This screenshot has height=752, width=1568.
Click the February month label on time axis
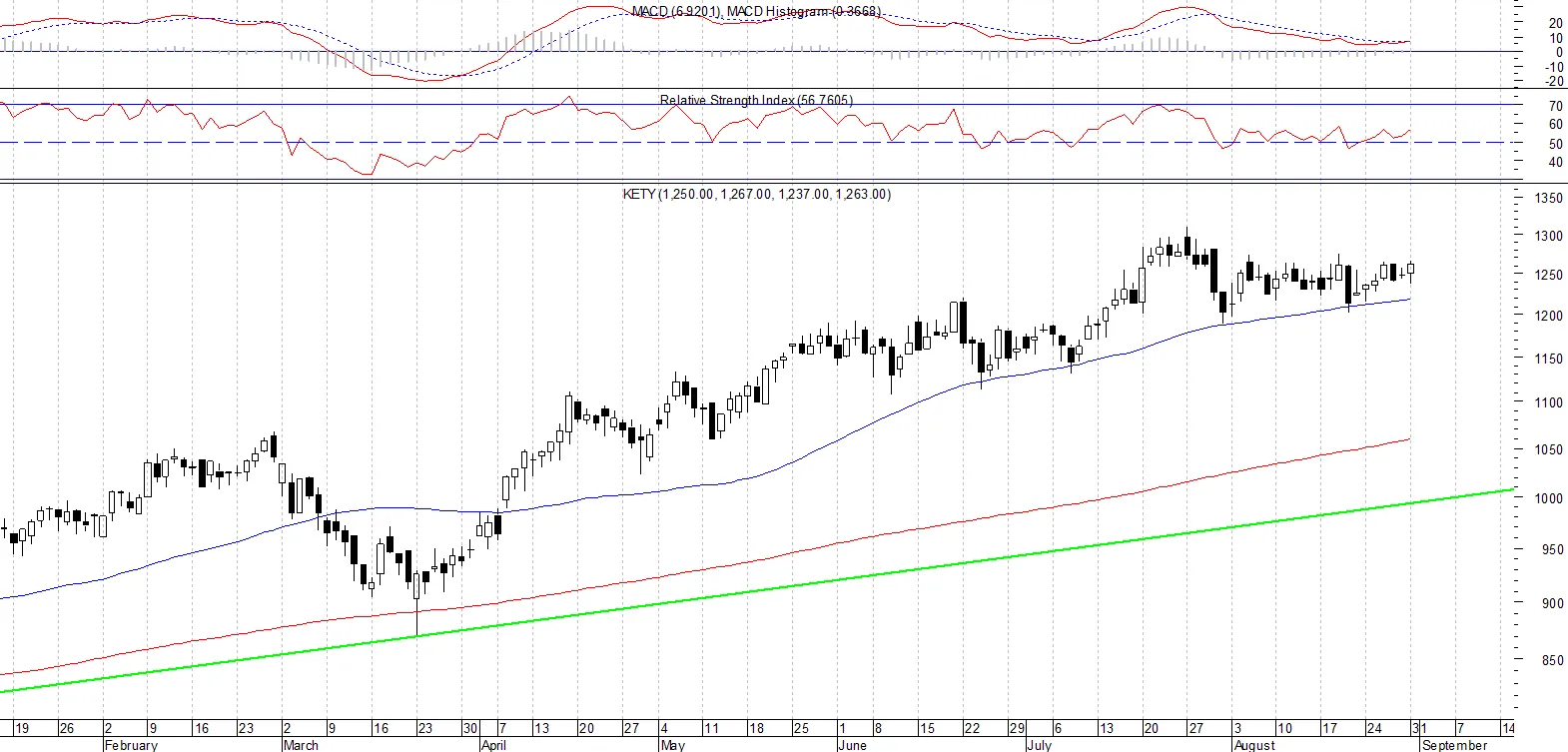tap(131, 745)
